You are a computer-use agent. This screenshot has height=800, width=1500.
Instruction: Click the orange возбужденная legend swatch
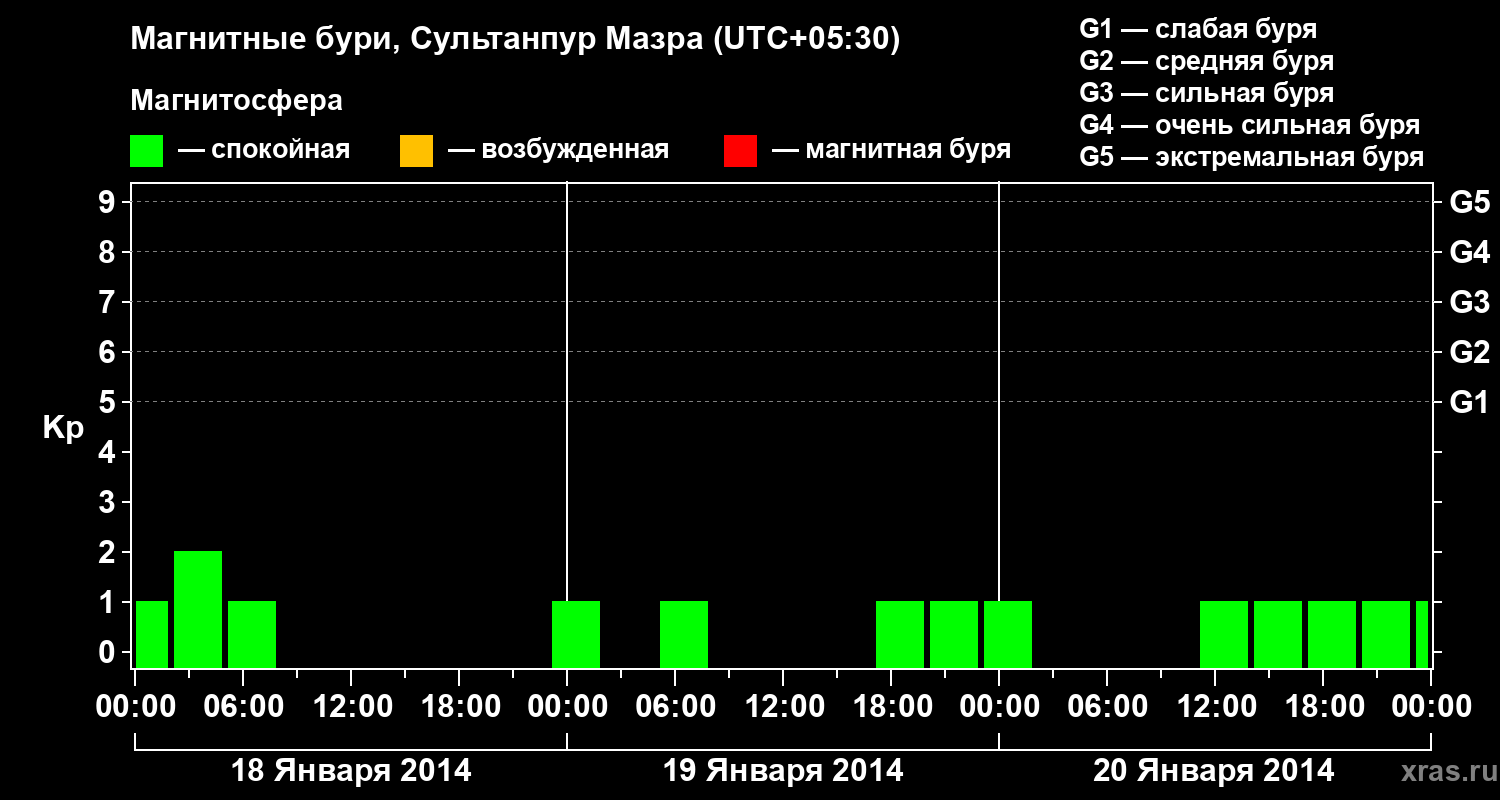click(x=416, y=151)
